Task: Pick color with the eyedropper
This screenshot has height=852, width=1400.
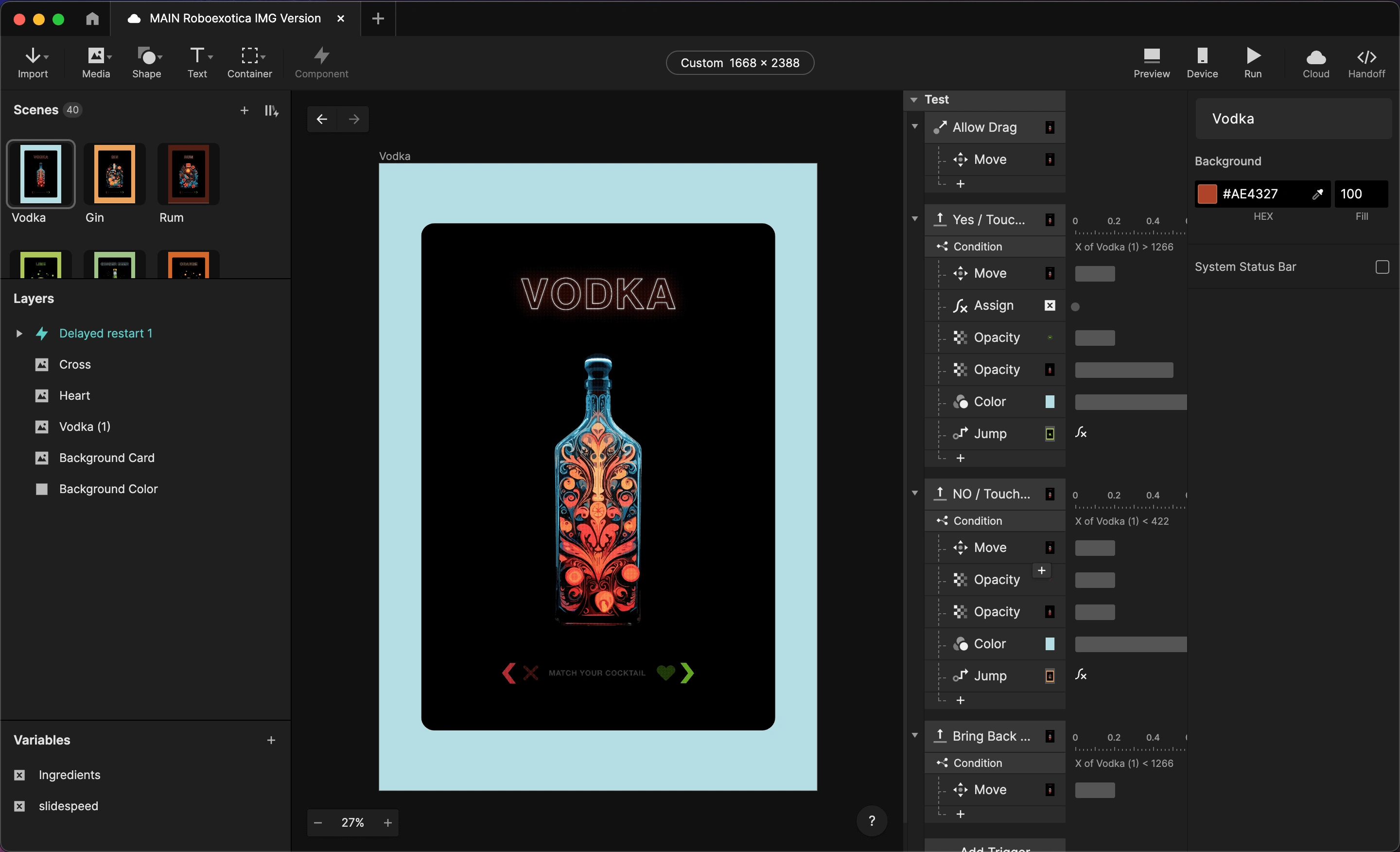Action: (x=1317, y=195)
